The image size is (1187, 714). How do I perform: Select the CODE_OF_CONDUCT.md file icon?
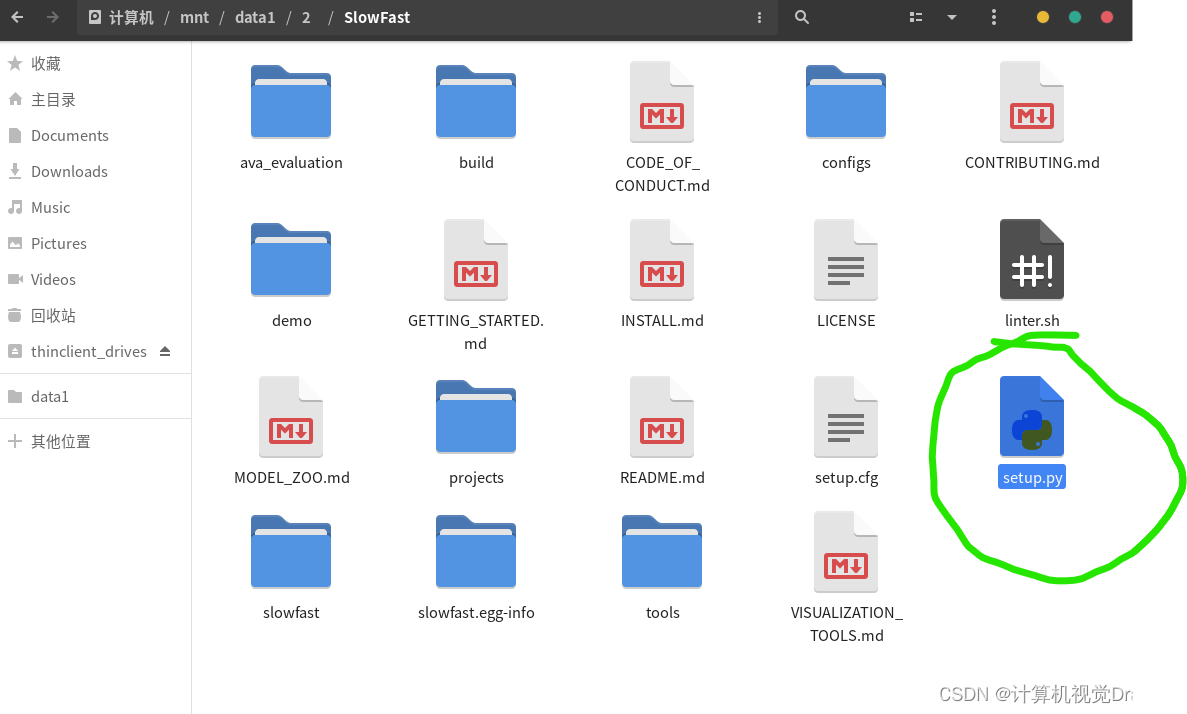[x=662, y=101]
